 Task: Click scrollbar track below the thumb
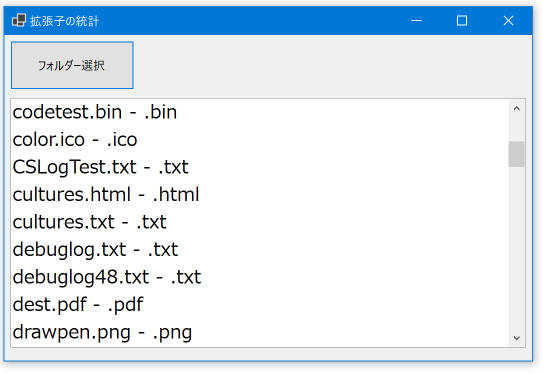coord(517,248)
